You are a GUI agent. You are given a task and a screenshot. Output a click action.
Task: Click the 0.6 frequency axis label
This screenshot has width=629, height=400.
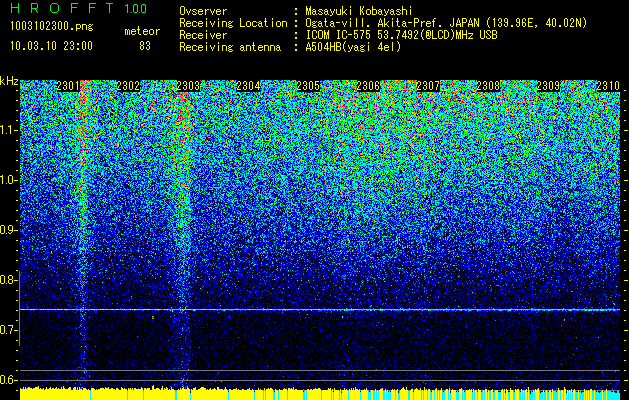[8, 380]
